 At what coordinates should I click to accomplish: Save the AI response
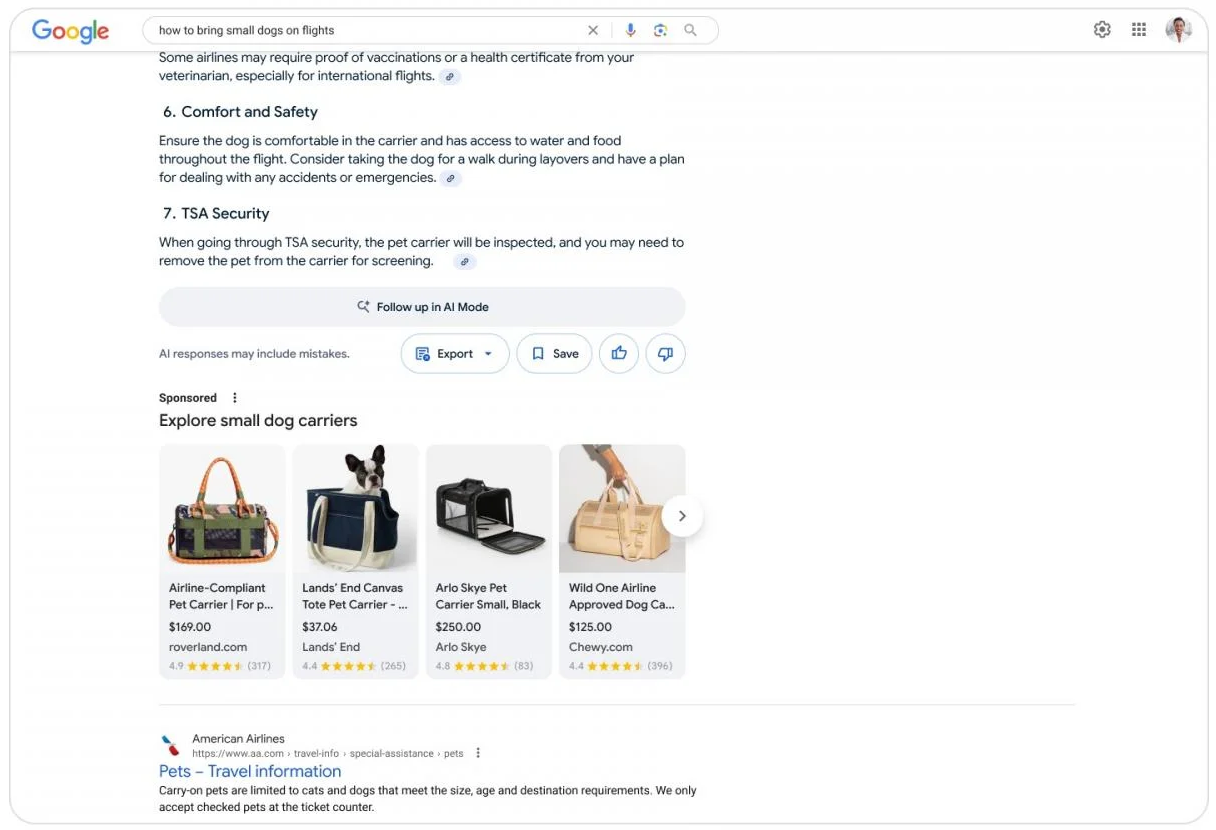(x=555, y=353)
